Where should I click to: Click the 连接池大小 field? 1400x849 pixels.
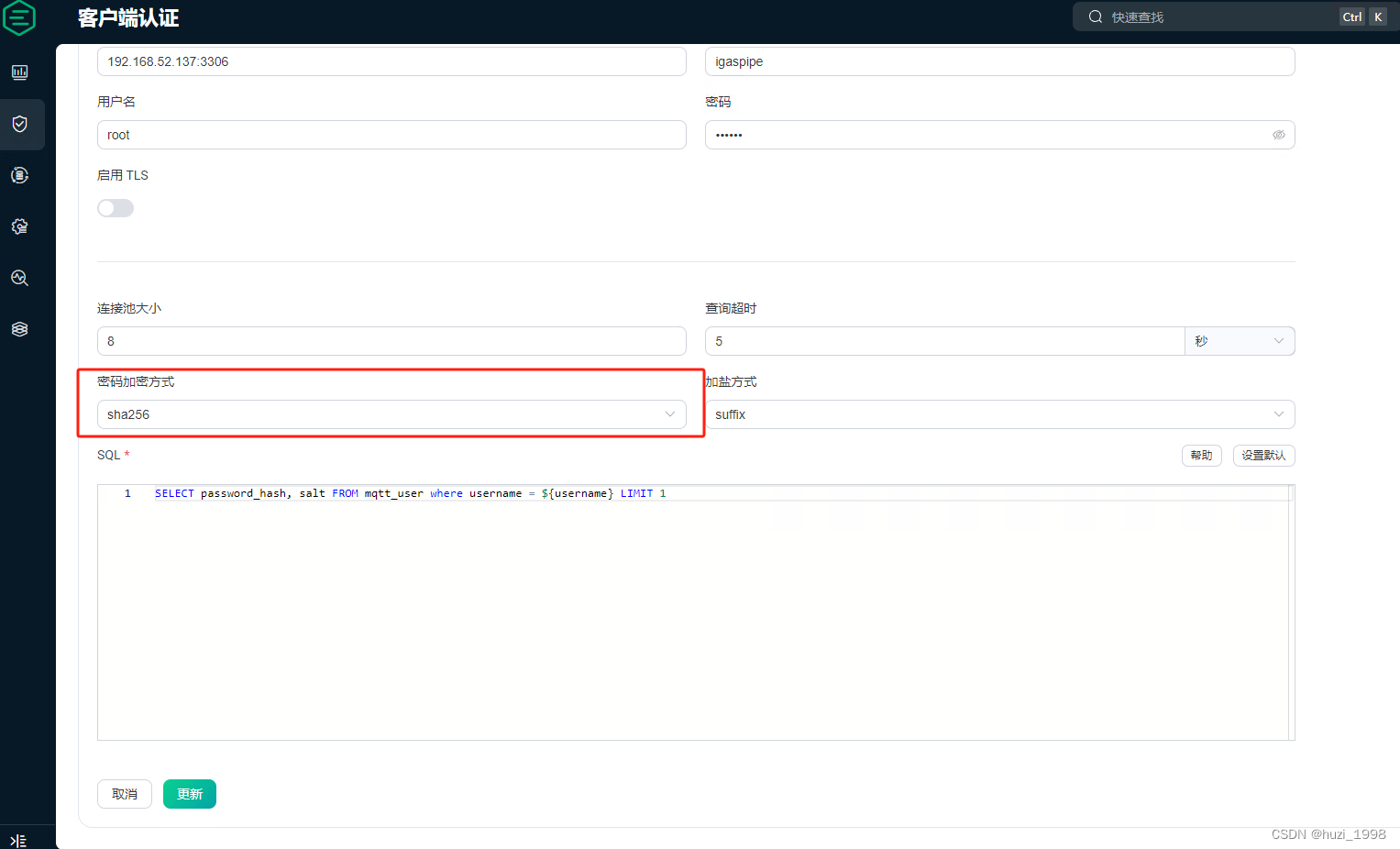391,341
